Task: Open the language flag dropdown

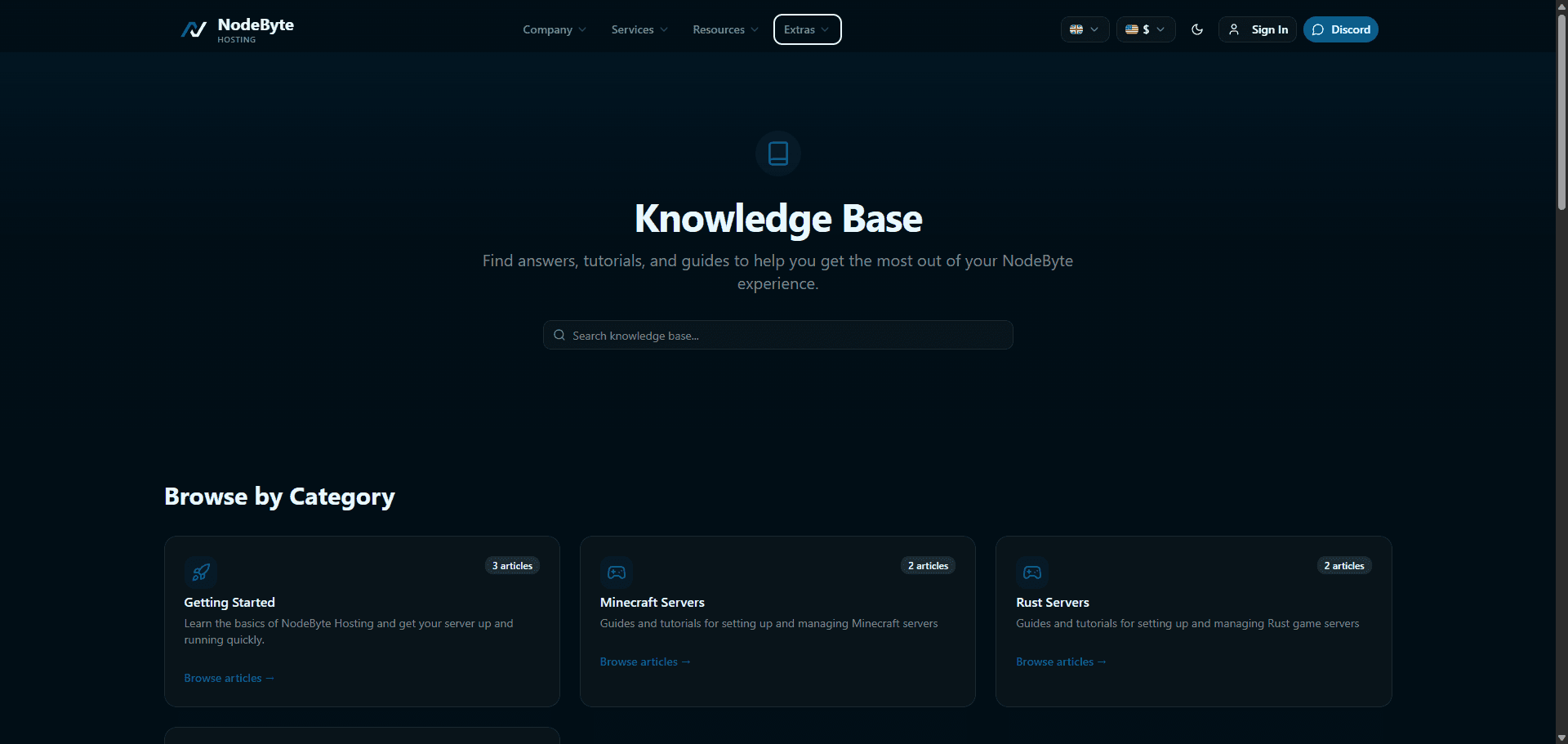Action: tap(1085, 29)
